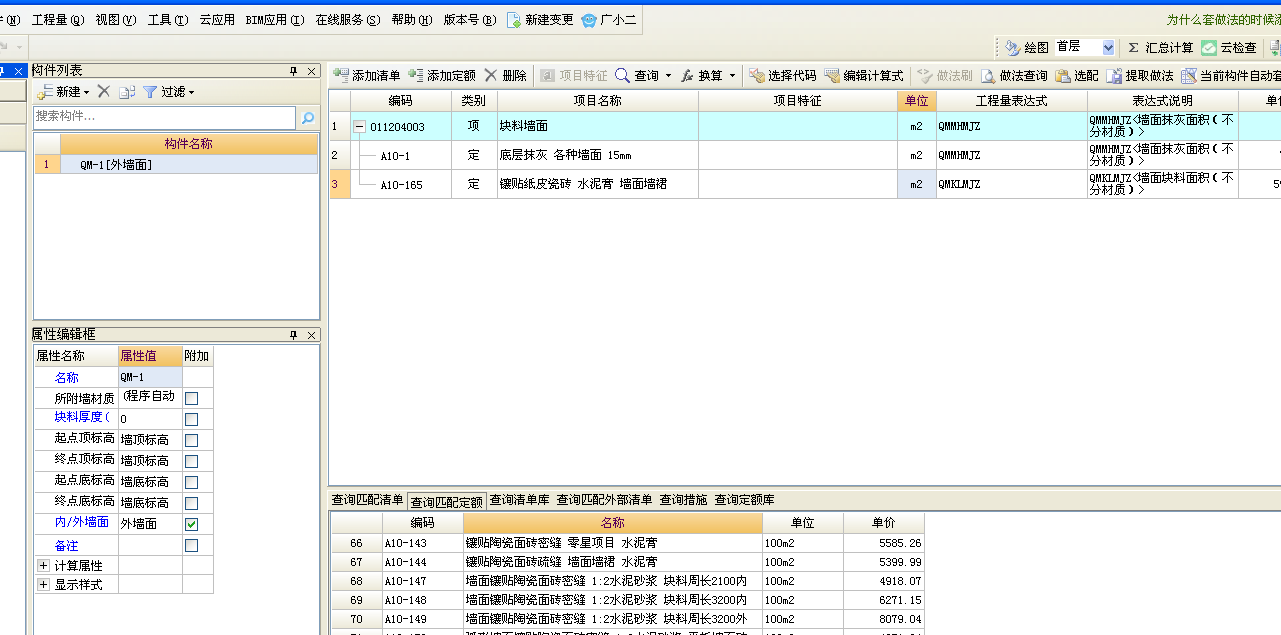This screenshot has width=1281, height=635.
Task: Click the 选配 tool
Action: pos(1077,75)
